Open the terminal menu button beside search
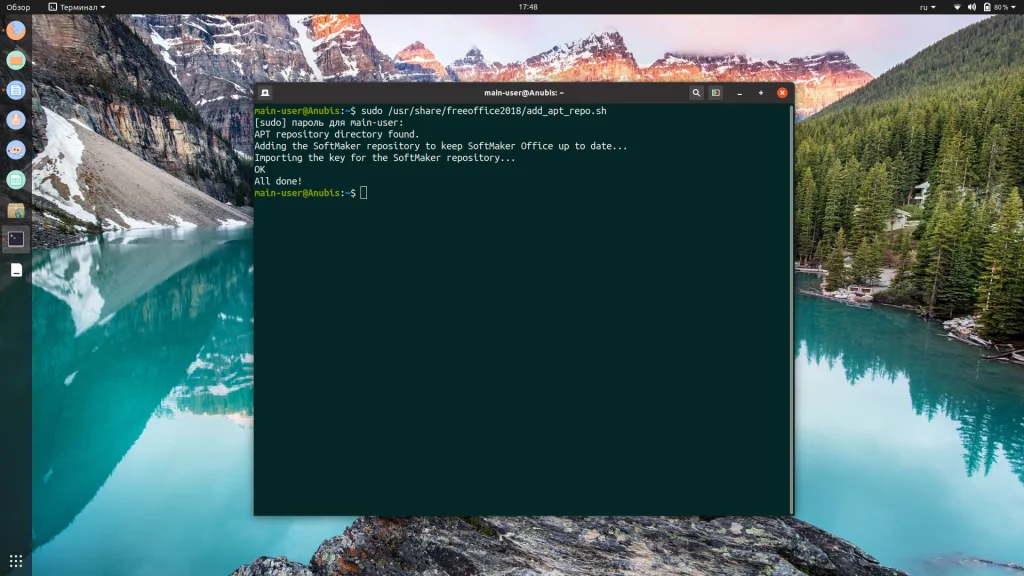The width and height of the screenshot is (1024, 576). [716, 93]
